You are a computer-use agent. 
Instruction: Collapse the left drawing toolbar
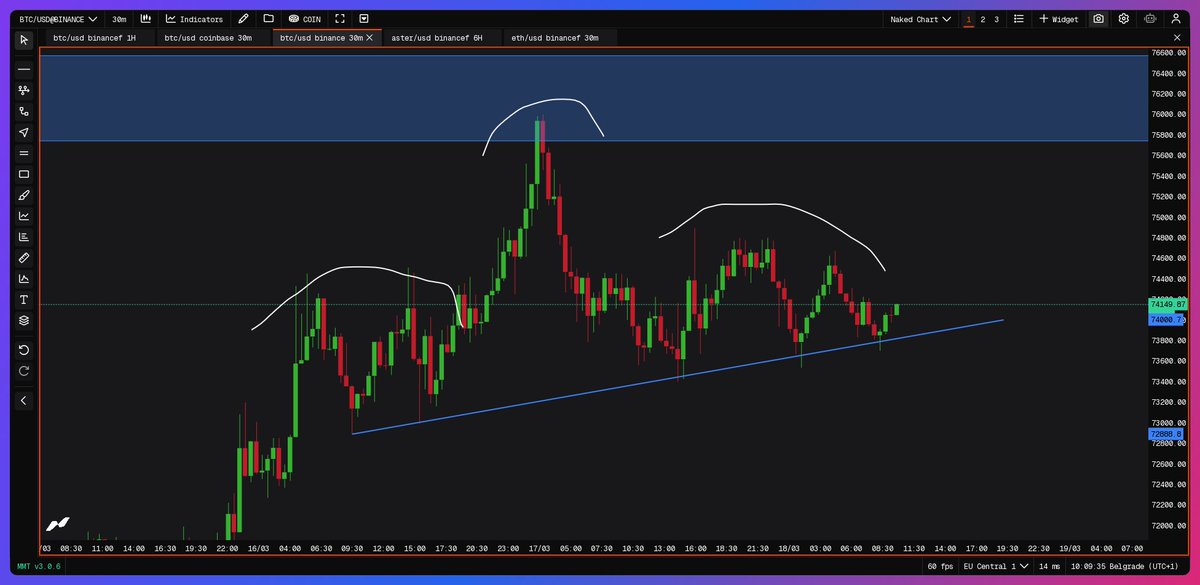[24, 400]
